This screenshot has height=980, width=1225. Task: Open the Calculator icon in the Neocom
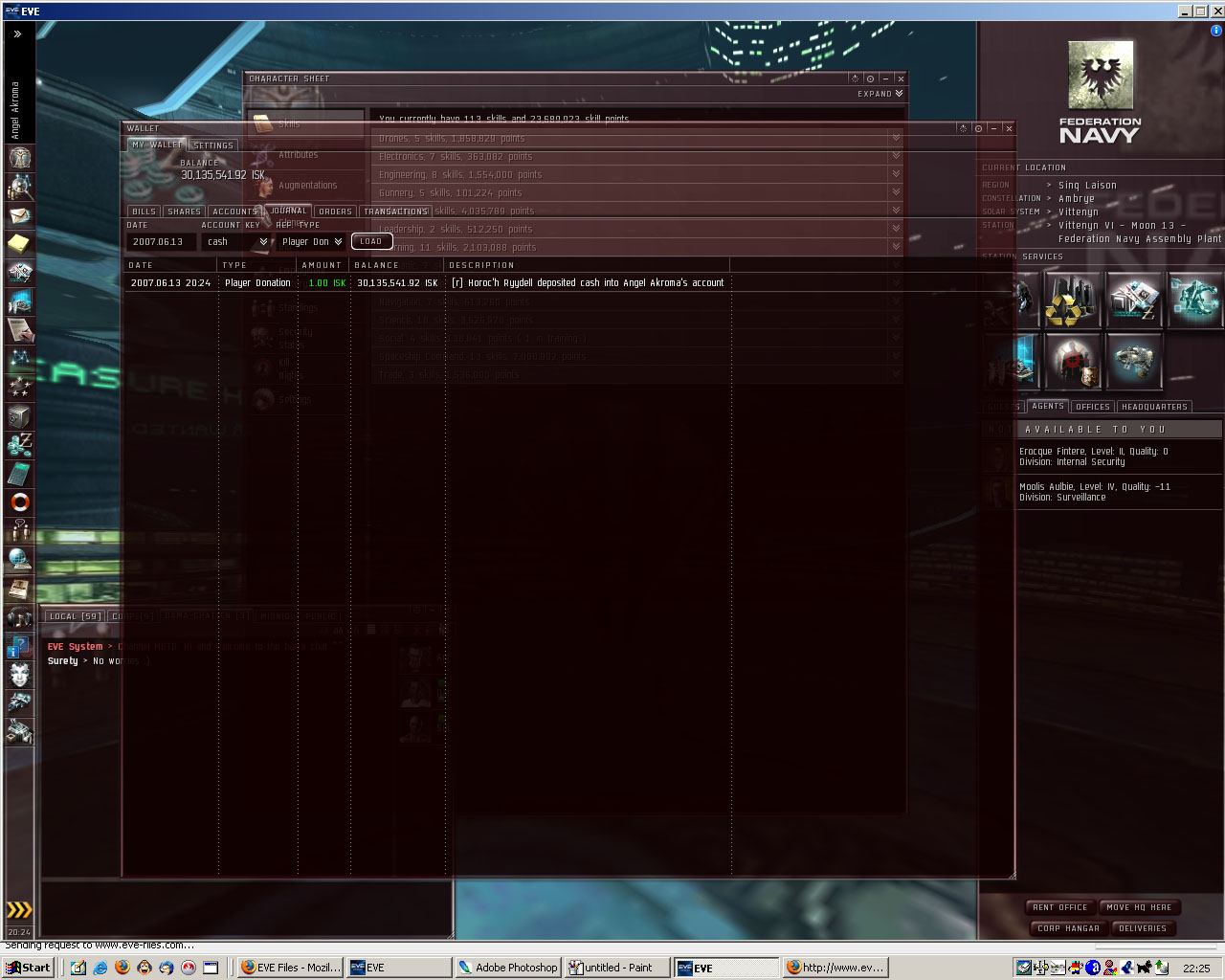(20, 473)
